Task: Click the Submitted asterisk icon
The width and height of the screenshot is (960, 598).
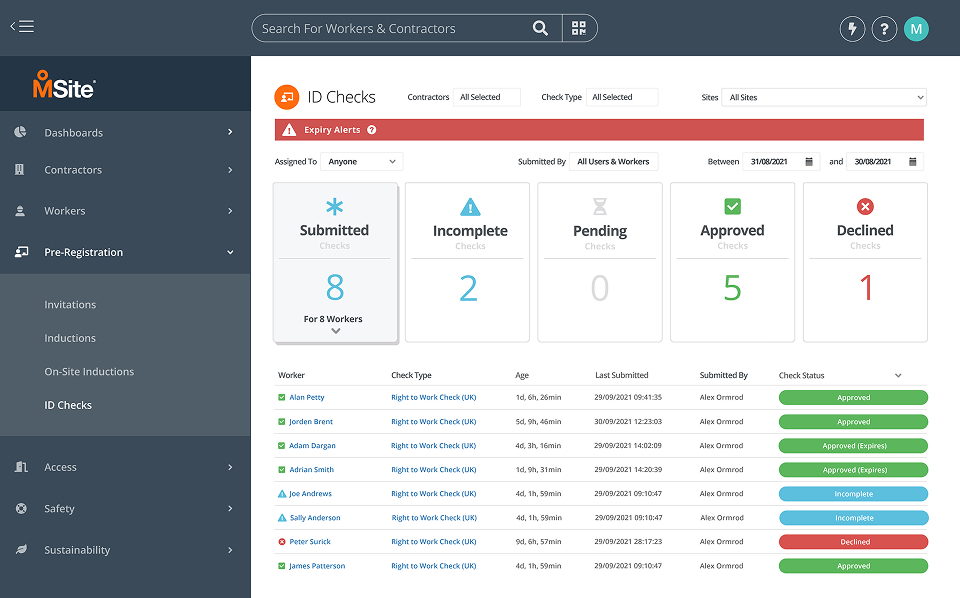Action: (334, 206)
